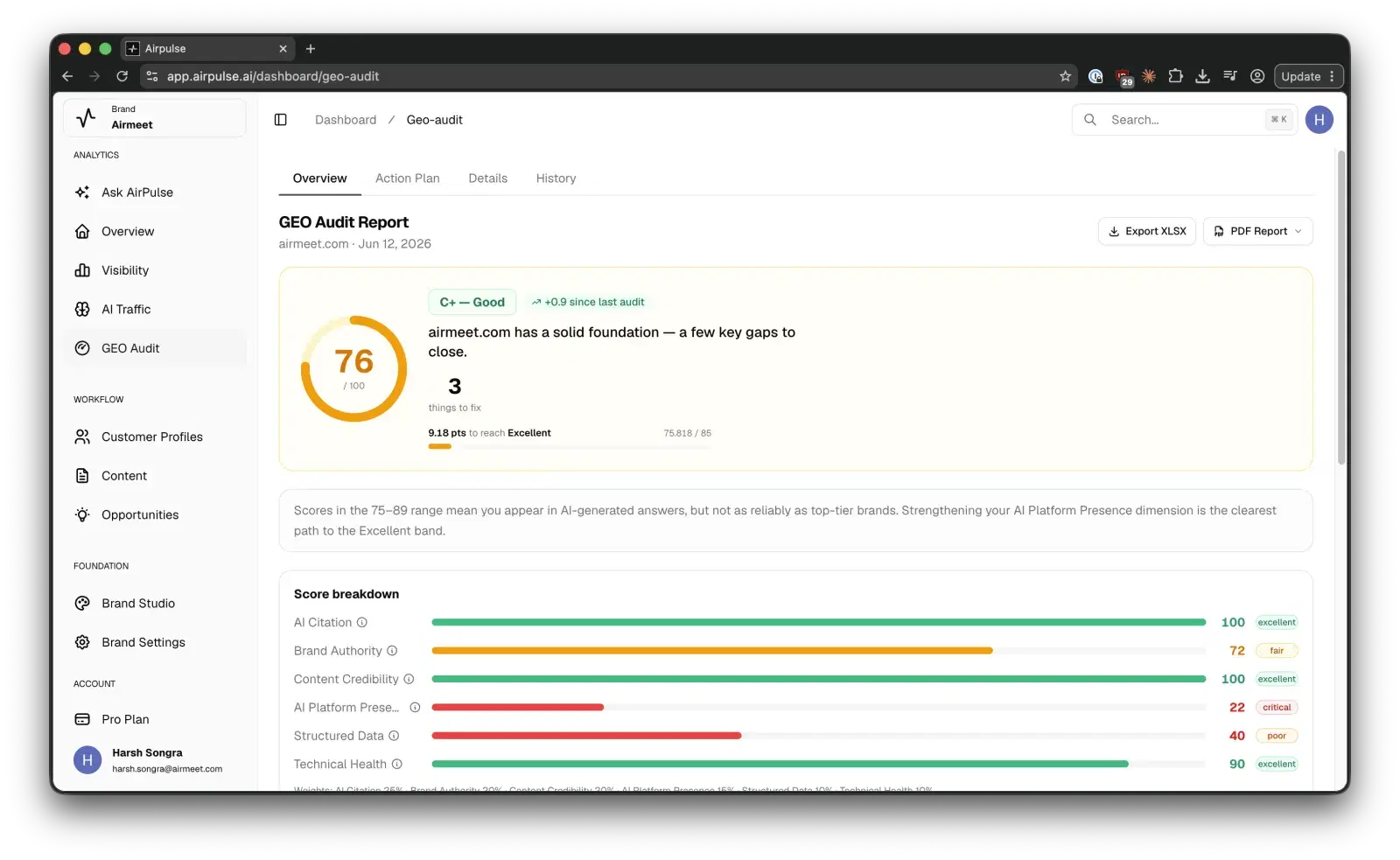Click the page vertical scrollbar
This screenshot has height=860, width=1400.
click(x=1341, y=306)
